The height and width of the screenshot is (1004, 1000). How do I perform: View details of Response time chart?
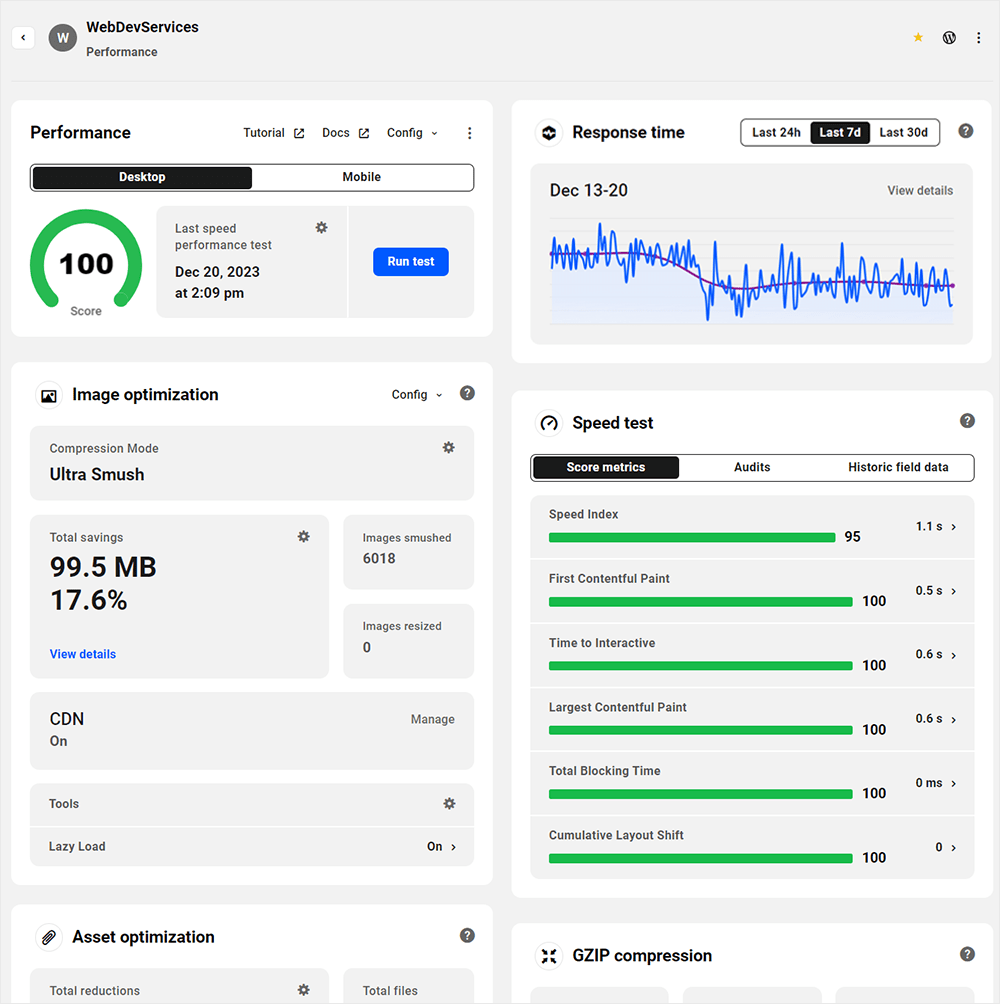920,190
